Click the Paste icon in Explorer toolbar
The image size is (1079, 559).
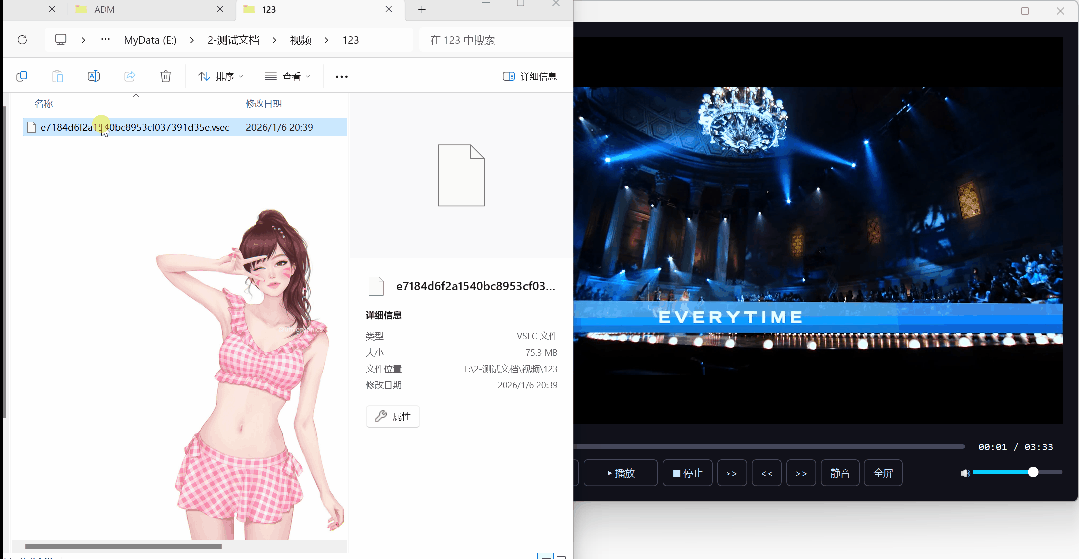tap(58, 76)
